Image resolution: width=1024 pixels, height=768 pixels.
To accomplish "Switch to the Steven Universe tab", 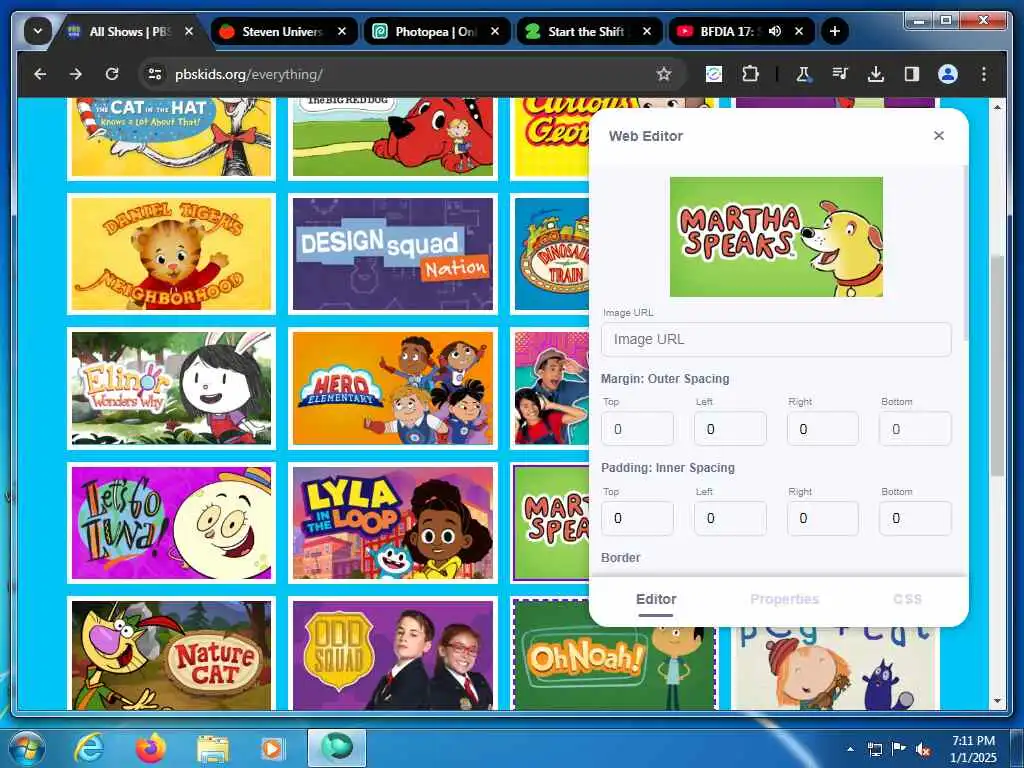I will point(283,31).
